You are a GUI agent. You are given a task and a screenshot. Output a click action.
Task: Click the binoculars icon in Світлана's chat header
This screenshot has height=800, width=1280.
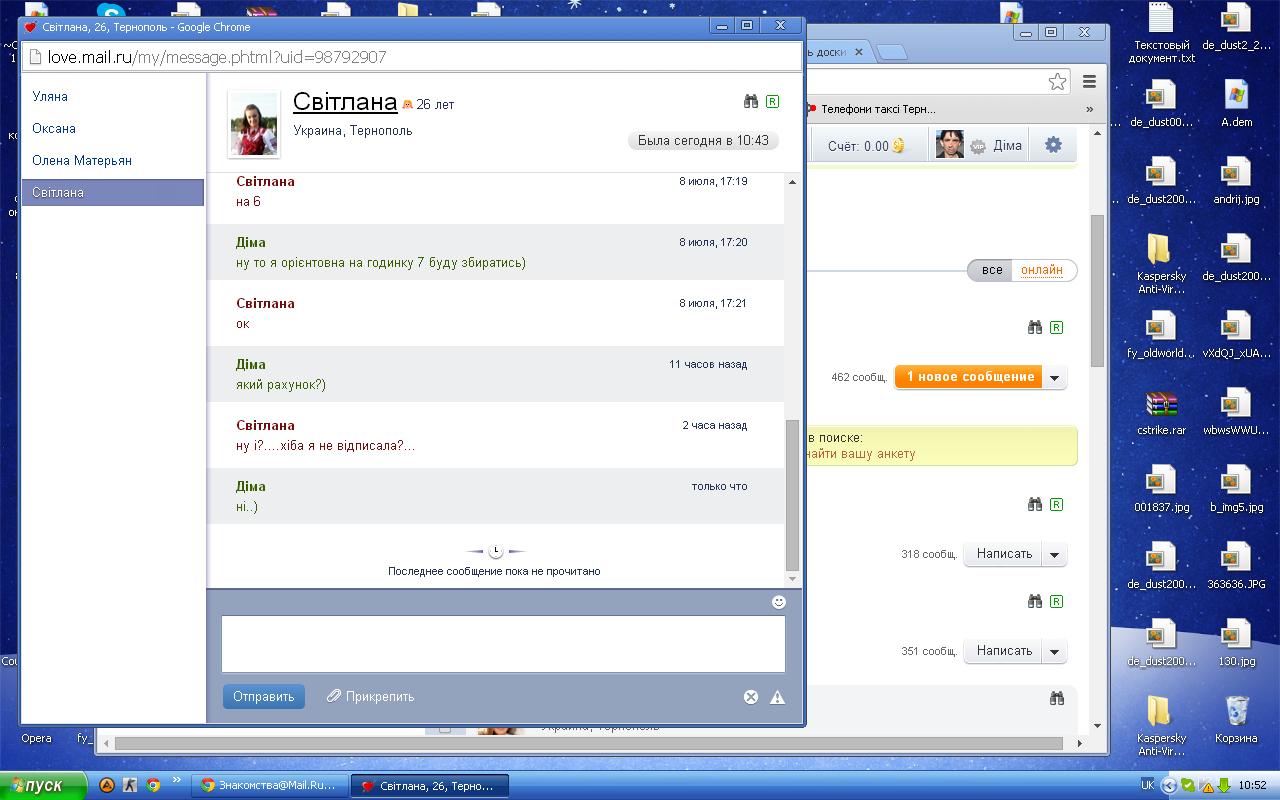coord(751,101)
